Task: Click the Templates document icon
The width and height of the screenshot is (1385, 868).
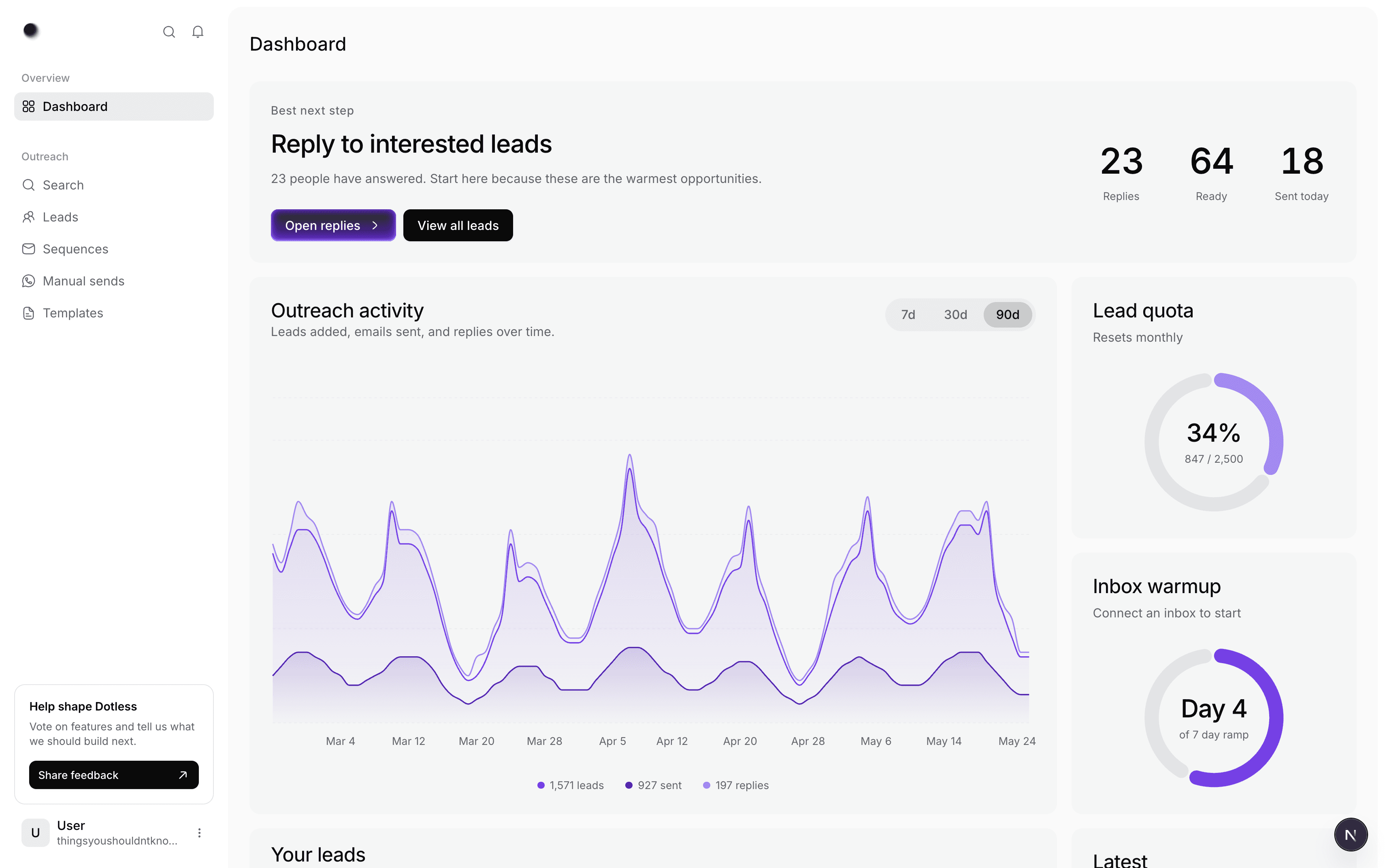Action: (29, 313)
